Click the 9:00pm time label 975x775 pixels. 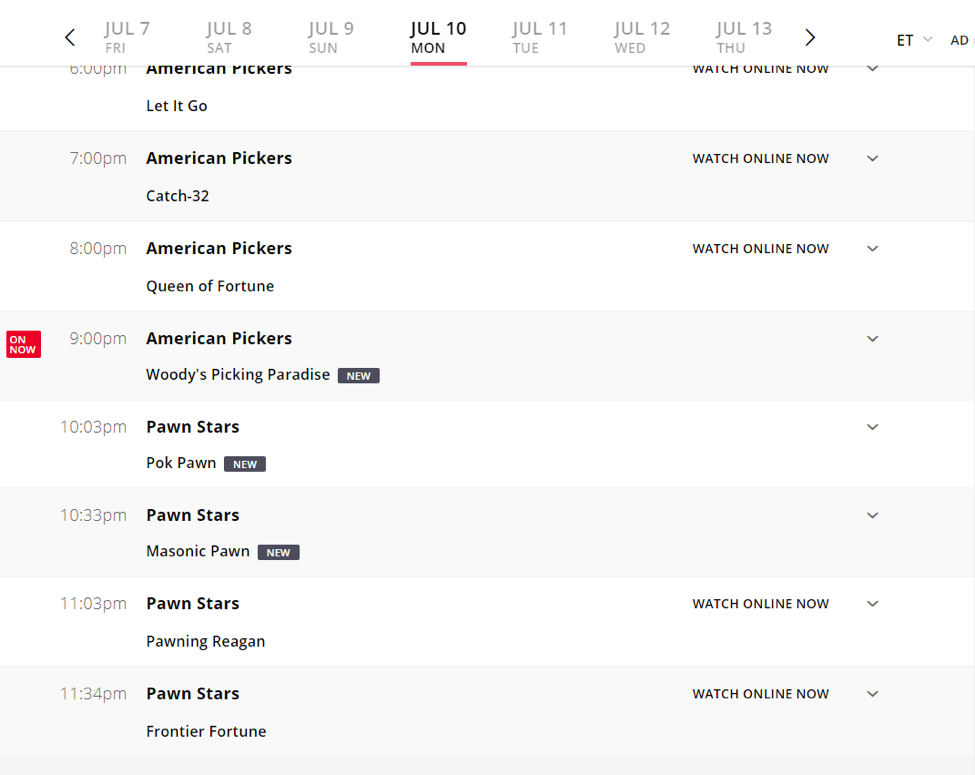(98, 339)
